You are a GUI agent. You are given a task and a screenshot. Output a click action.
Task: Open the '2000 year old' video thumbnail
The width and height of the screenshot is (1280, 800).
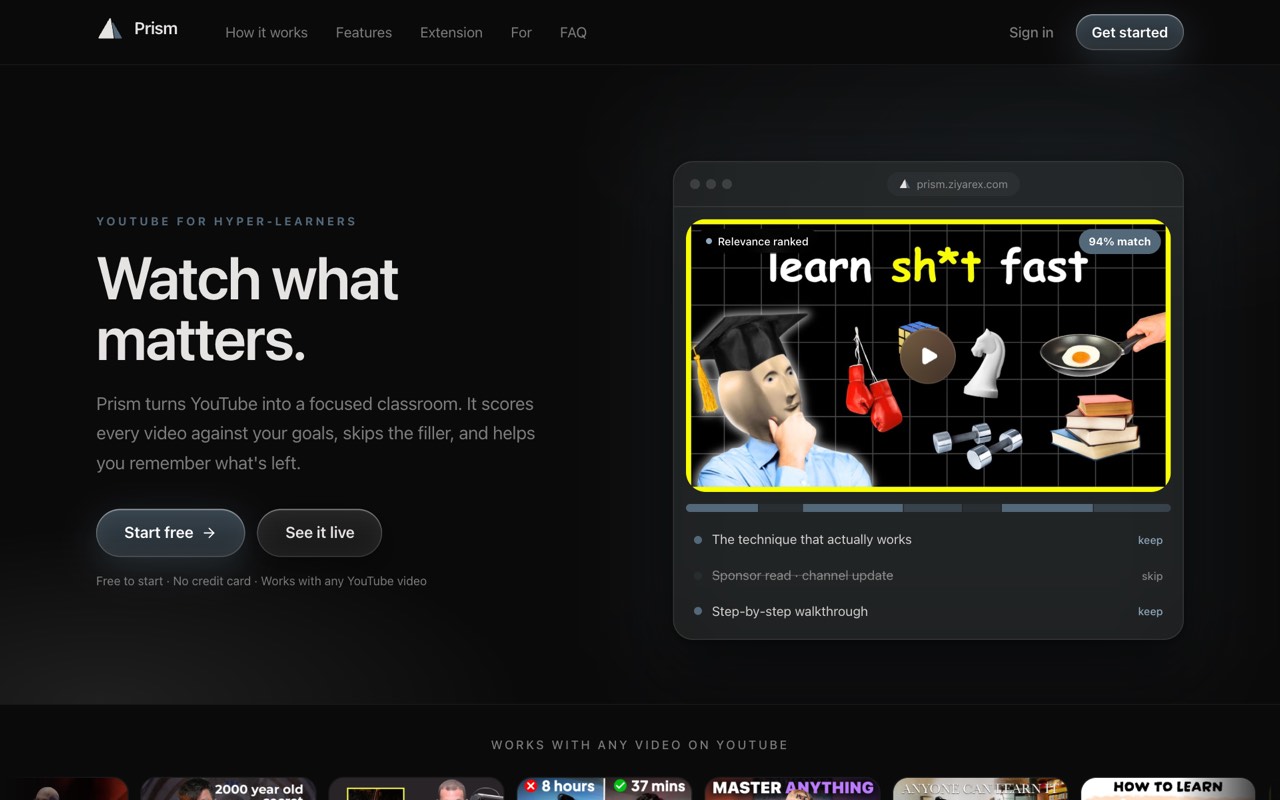point(228,789)
